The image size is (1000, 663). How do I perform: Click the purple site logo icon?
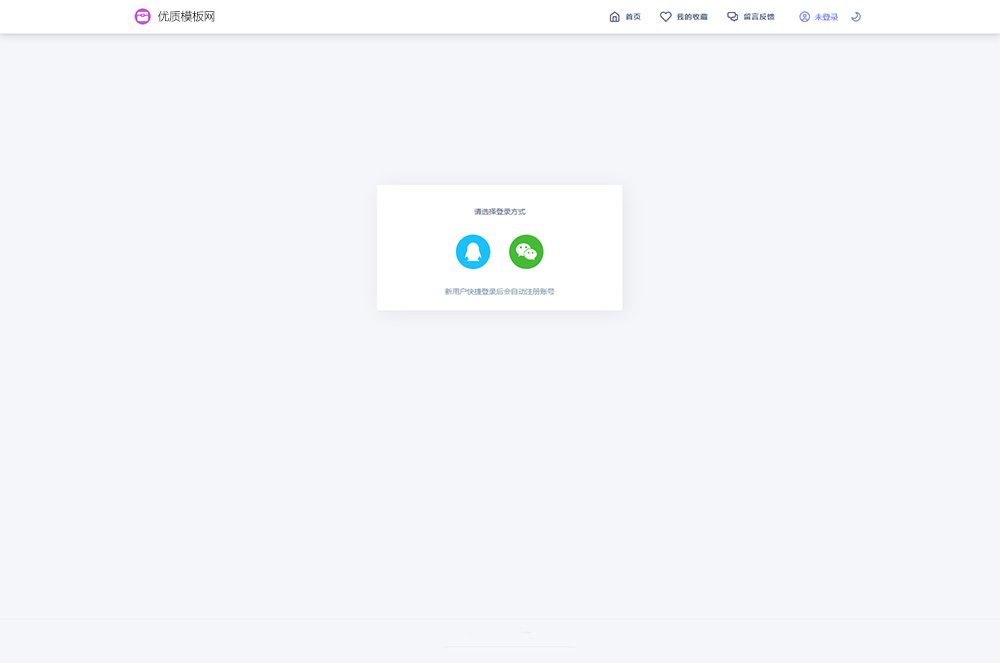(143, 16)
